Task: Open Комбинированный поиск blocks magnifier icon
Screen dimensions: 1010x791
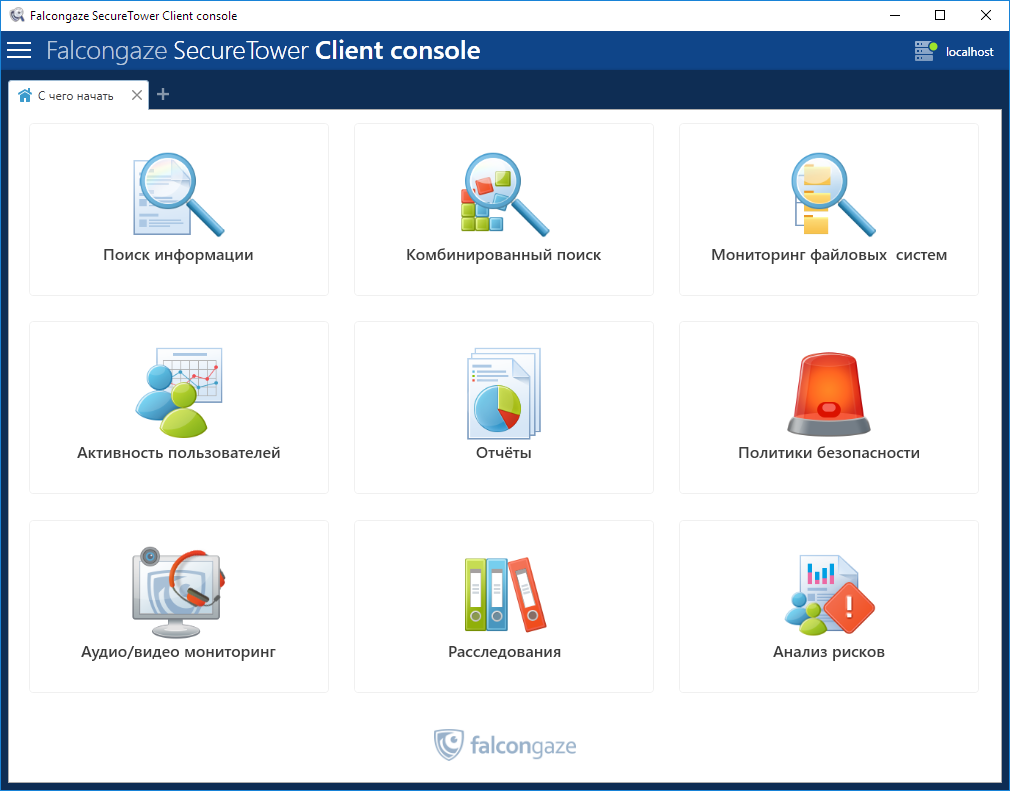Action: (x=504, y=194)
